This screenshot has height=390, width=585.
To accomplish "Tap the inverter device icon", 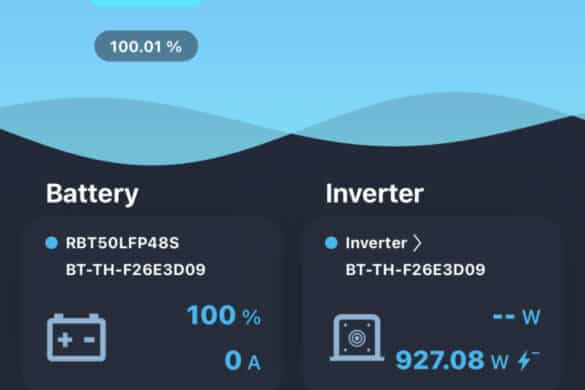I will 357,338.
